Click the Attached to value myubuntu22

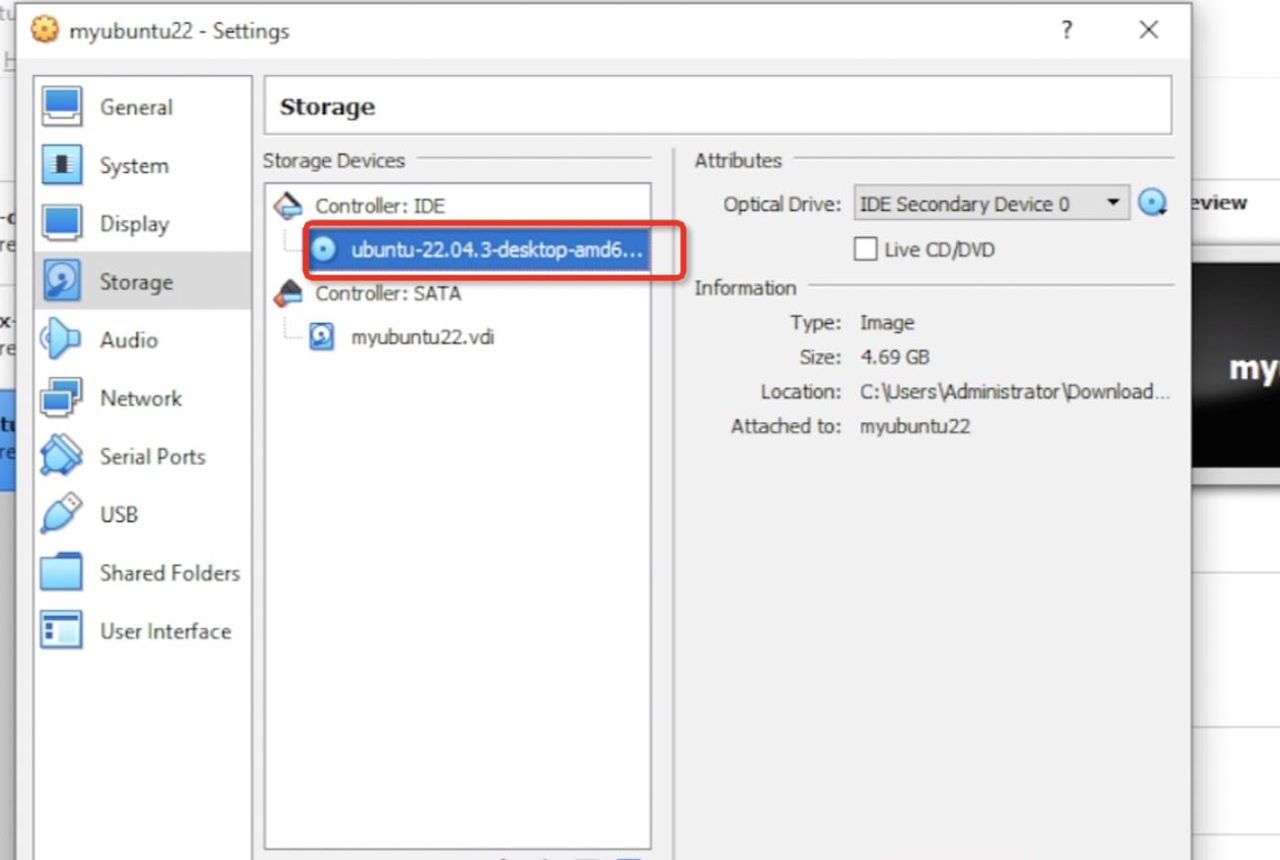pyautogui.click(x=915, y=427)
